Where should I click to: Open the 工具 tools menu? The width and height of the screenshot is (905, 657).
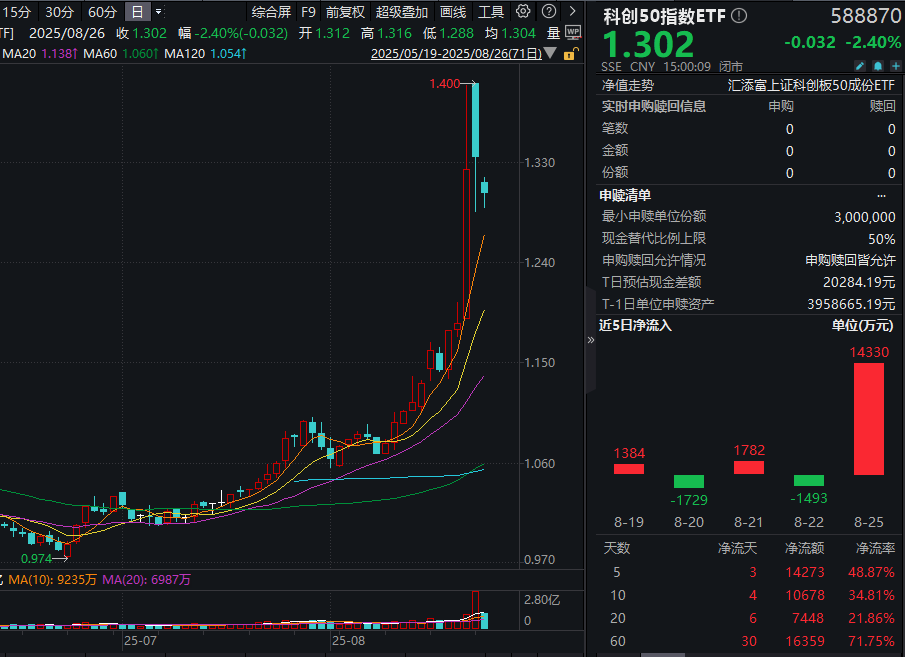click(x=491, y=12)
